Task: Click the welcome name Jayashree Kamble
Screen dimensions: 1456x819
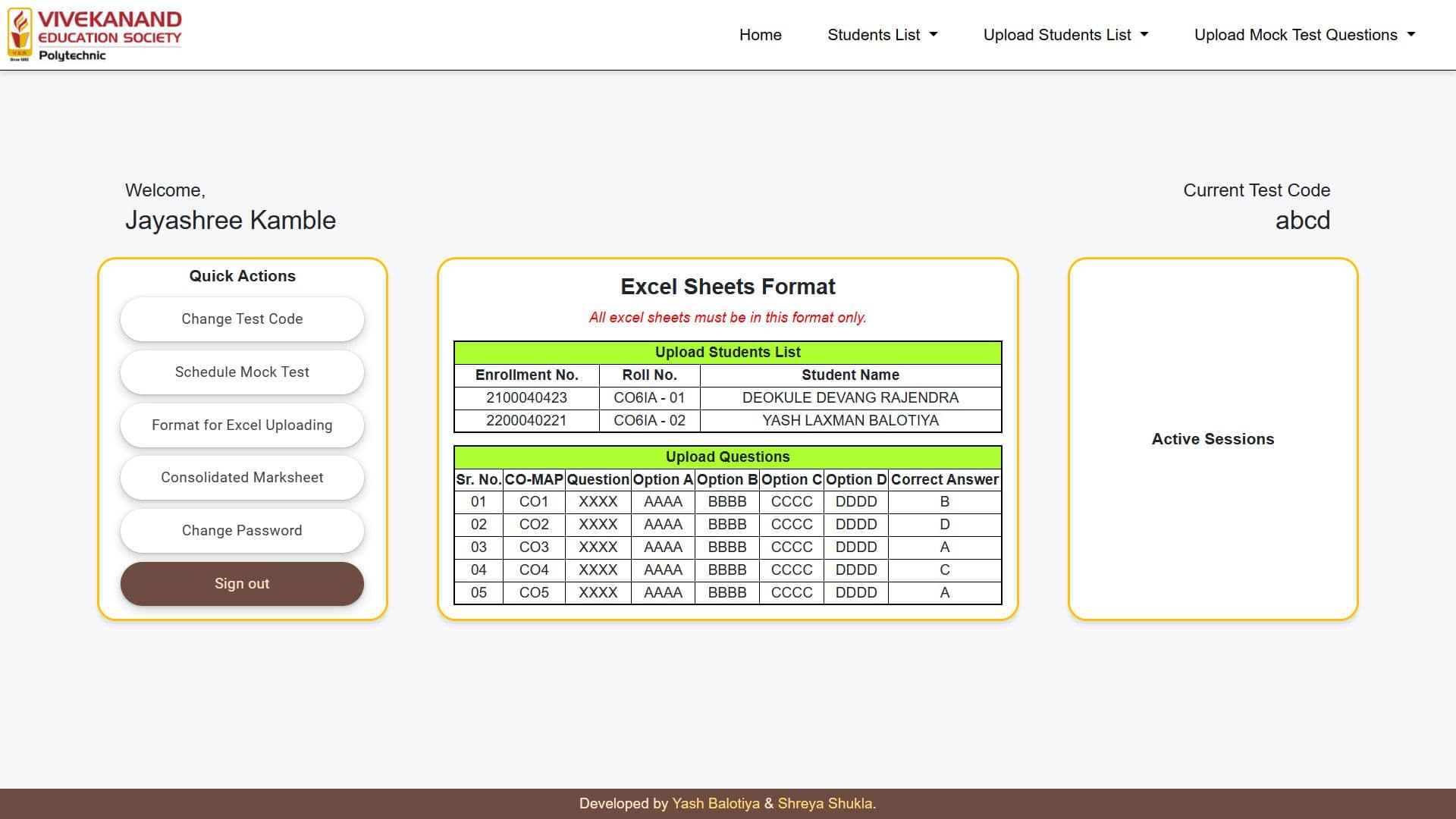Action: coord(231,220)
